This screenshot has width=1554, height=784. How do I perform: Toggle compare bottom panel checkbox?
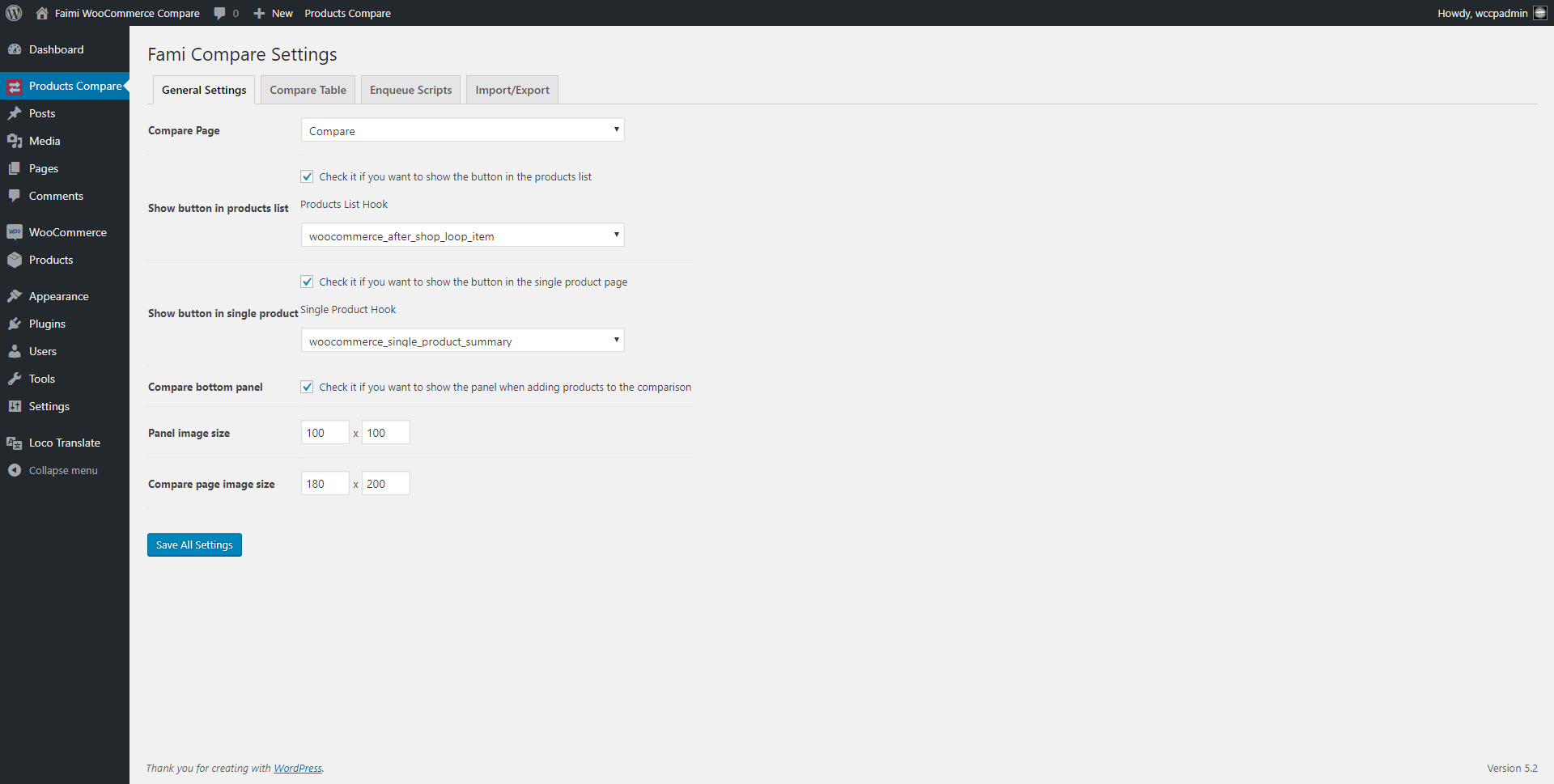(307, 387)
